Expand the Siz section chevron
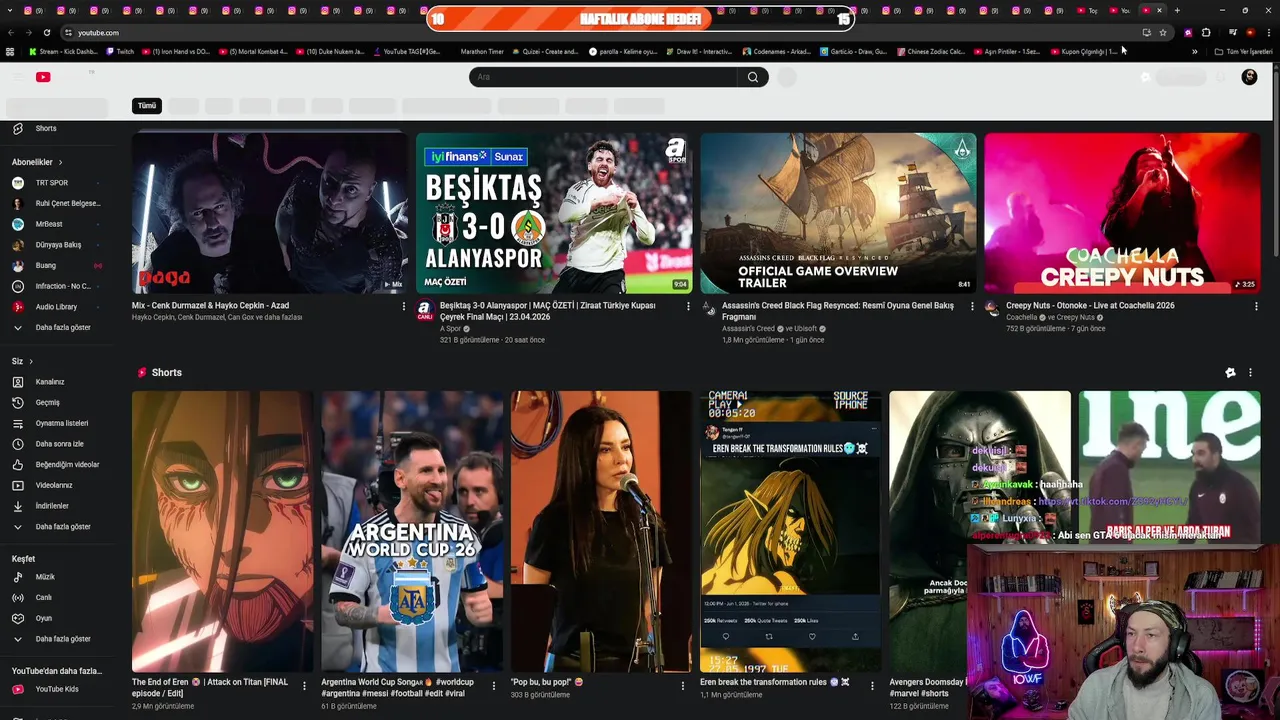1280x720 pixels. click(30, 361)
